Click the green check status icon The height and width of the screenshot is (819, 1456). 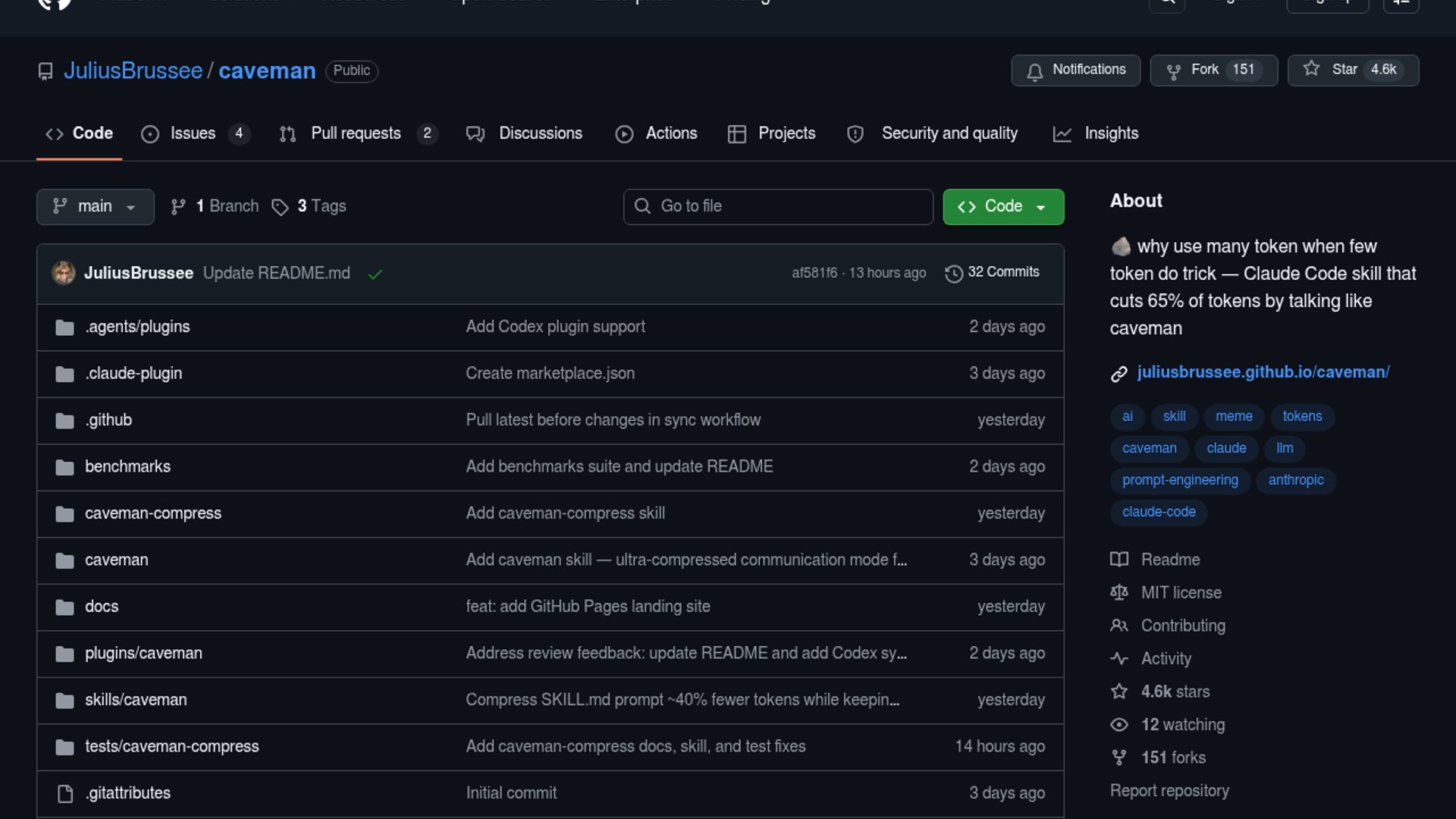(x=375, y=274)
